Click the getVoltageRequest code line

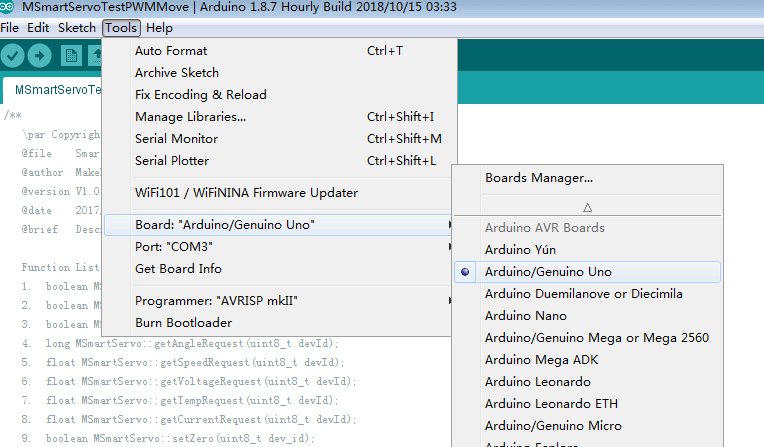point(189,382)
